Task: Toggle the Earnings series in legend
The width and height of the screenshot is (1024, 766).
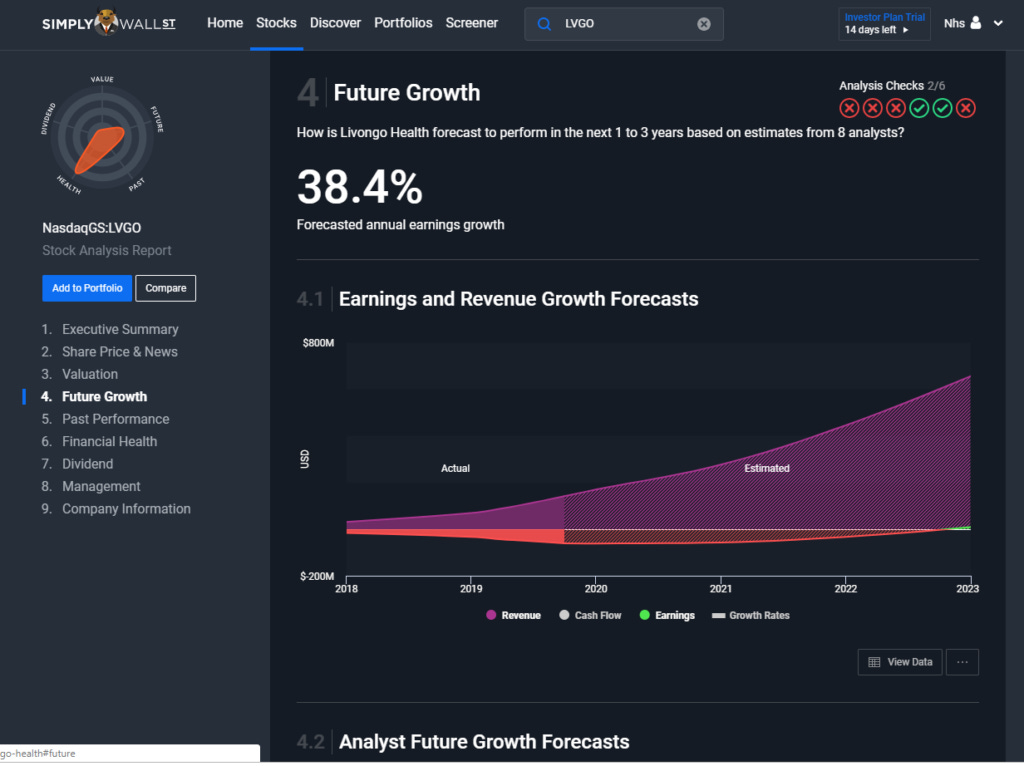Action: 667,615
